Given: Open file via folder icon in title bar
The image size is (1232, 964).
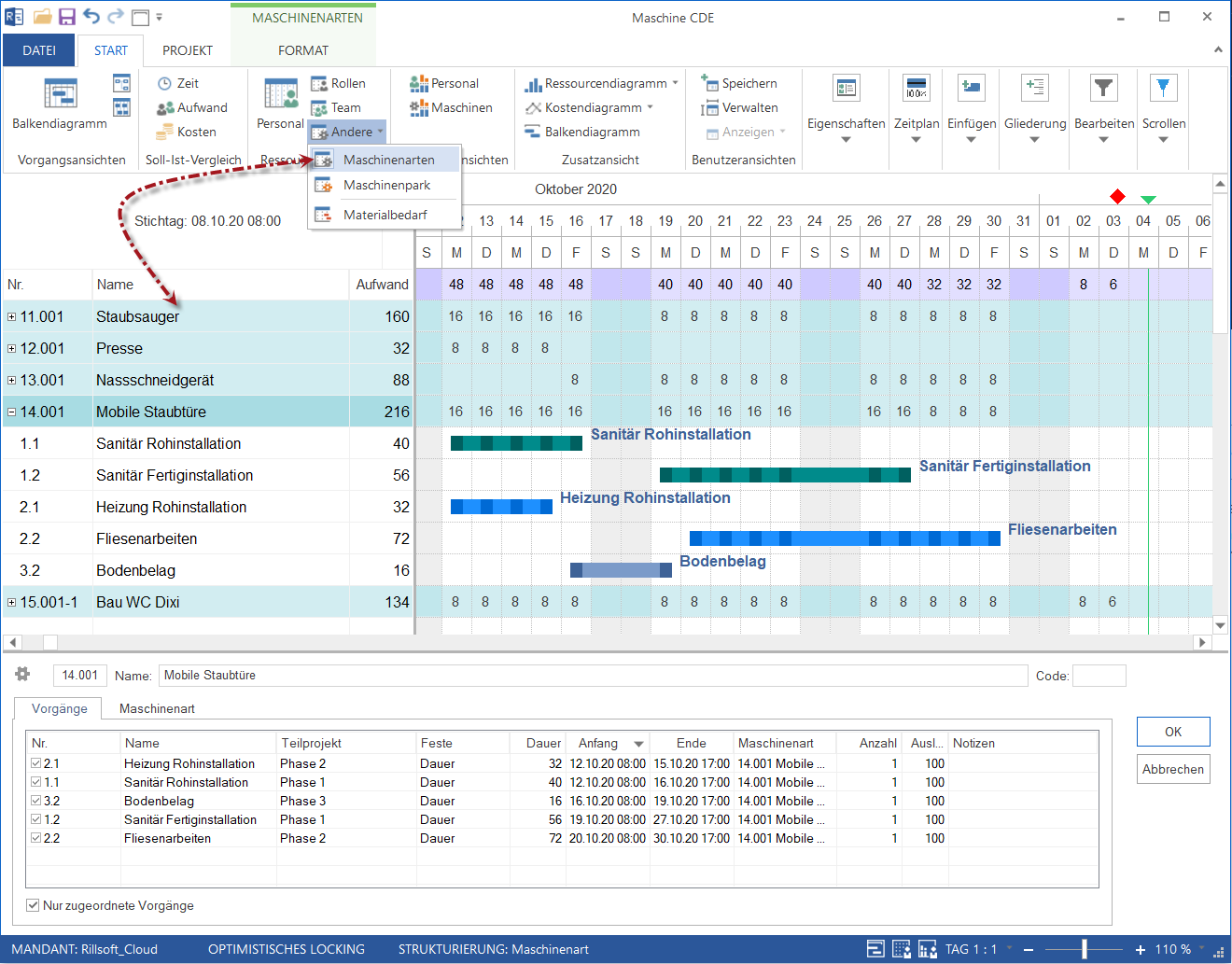Looking at the screenshot, I should click(42, 17).
